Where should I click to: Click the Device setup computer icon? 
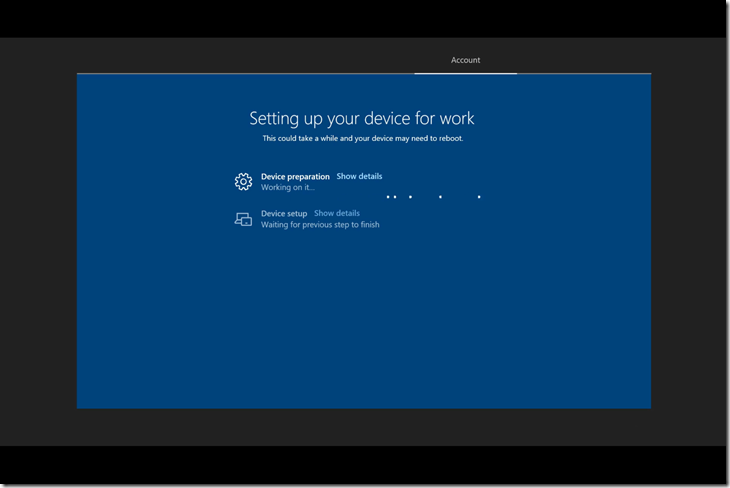[243, 219]
